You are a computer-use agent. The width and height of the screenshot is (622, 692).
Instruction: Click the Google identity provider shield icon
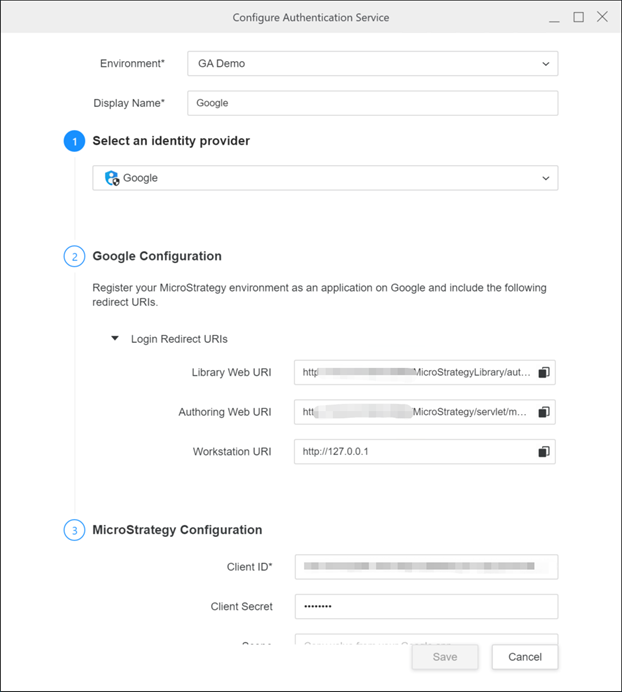coord(112,178)
